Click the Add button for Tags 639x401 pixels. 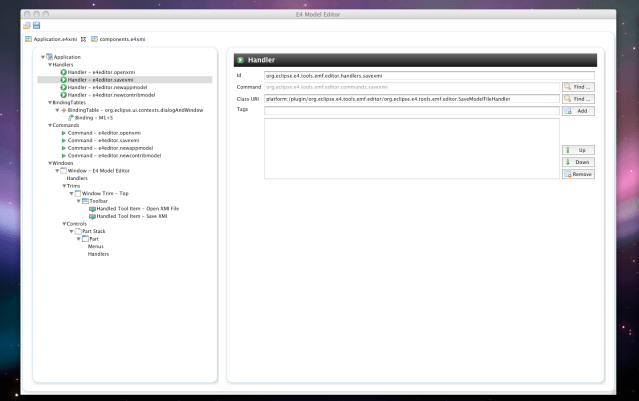578,111
